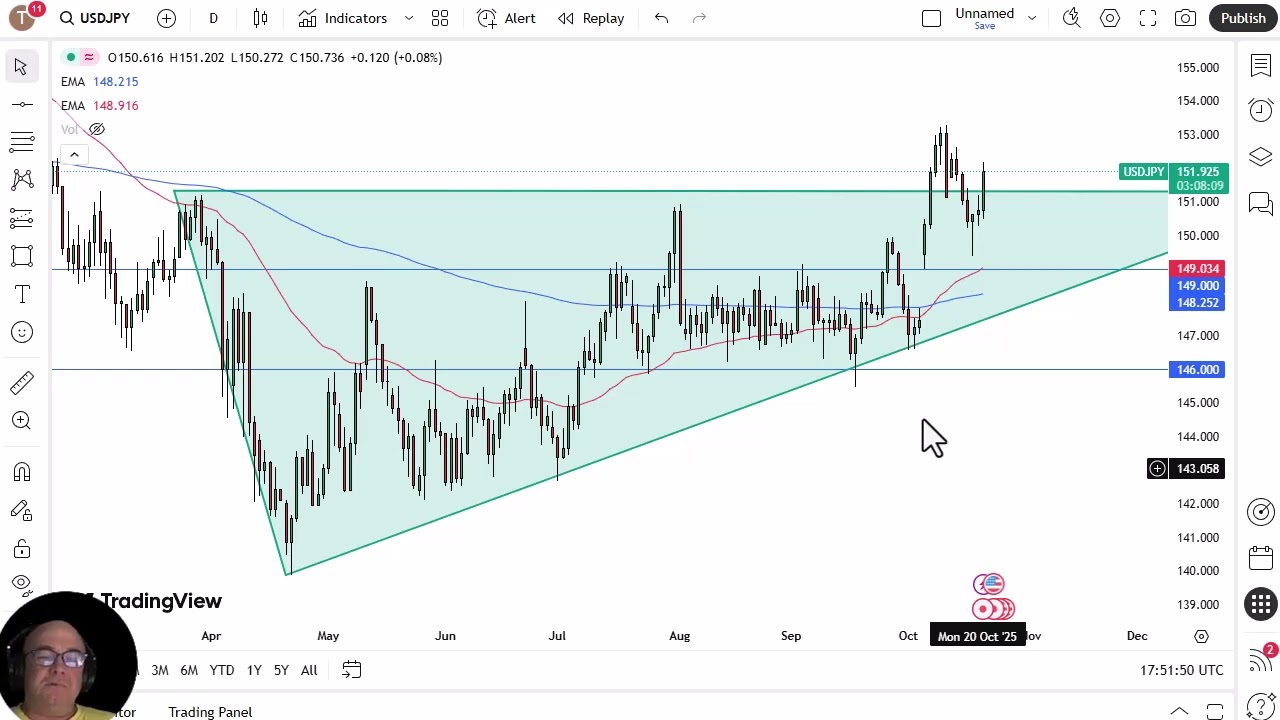This screenshot has width=1280, height=720.
Task: Collapse the indicator legend chevron
Action: click(x=74, y=154)
